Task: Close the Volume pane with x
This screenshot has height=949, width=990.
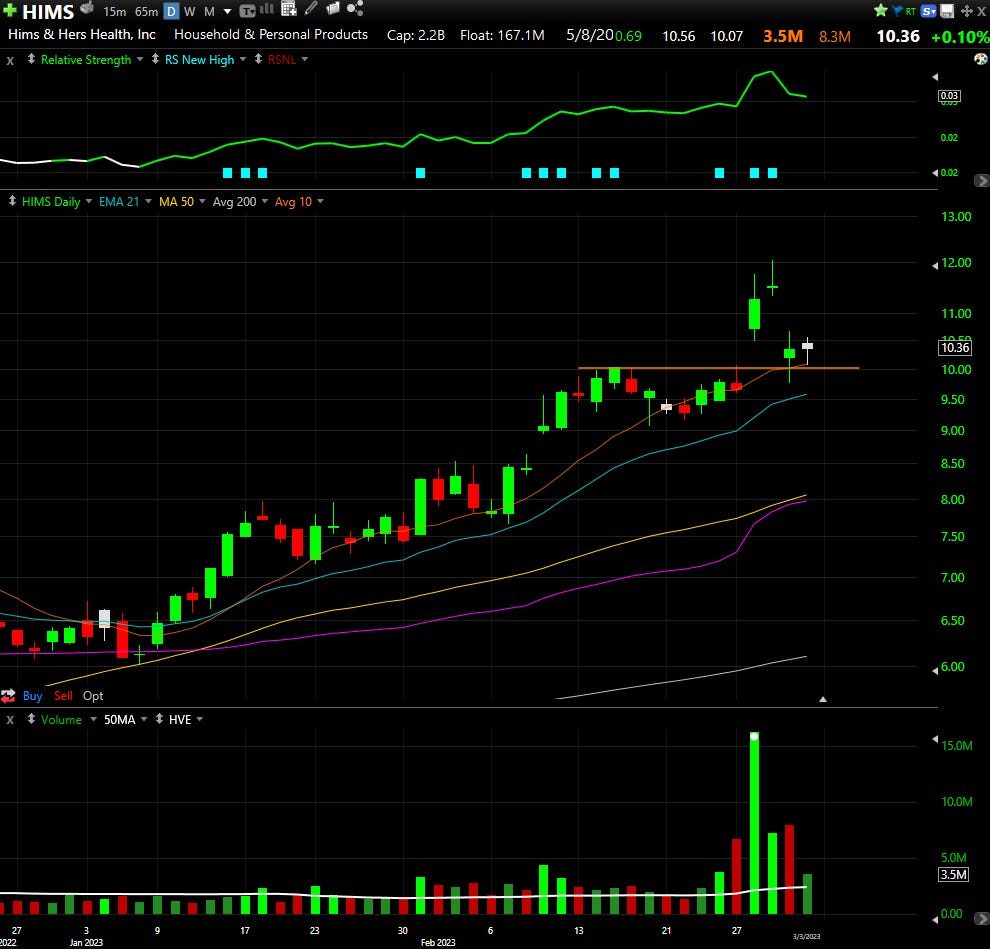Action: [x=10, y=719]
